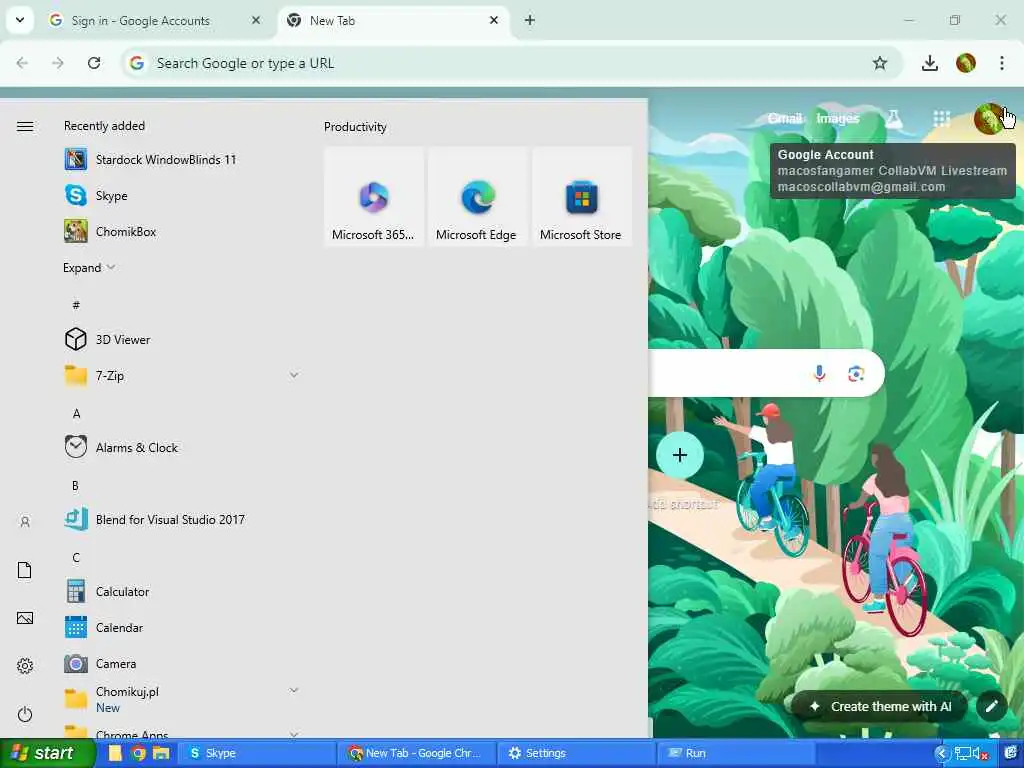Open the Calendar app
The image size is (1024, 768).
104,628
